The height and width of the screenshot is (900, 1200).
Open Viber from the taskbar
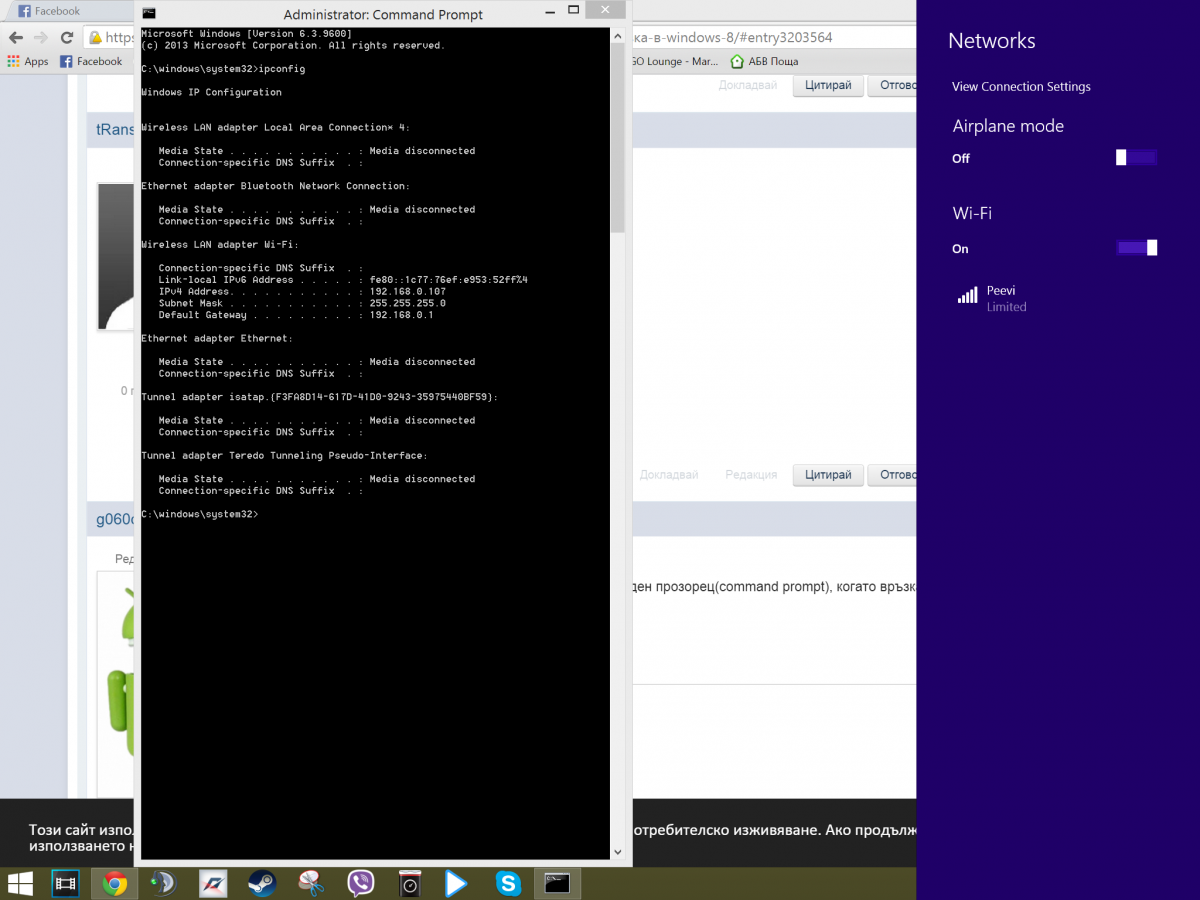360,883
